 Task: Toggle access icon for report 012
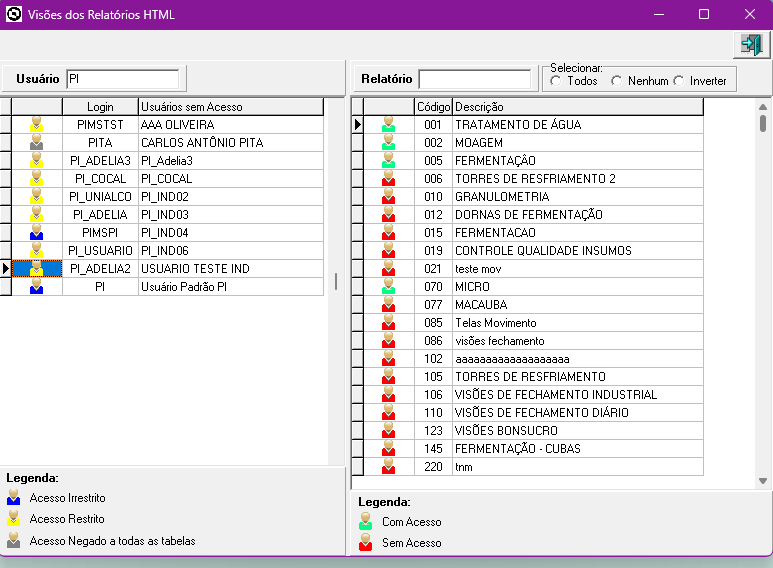point(388,214)
